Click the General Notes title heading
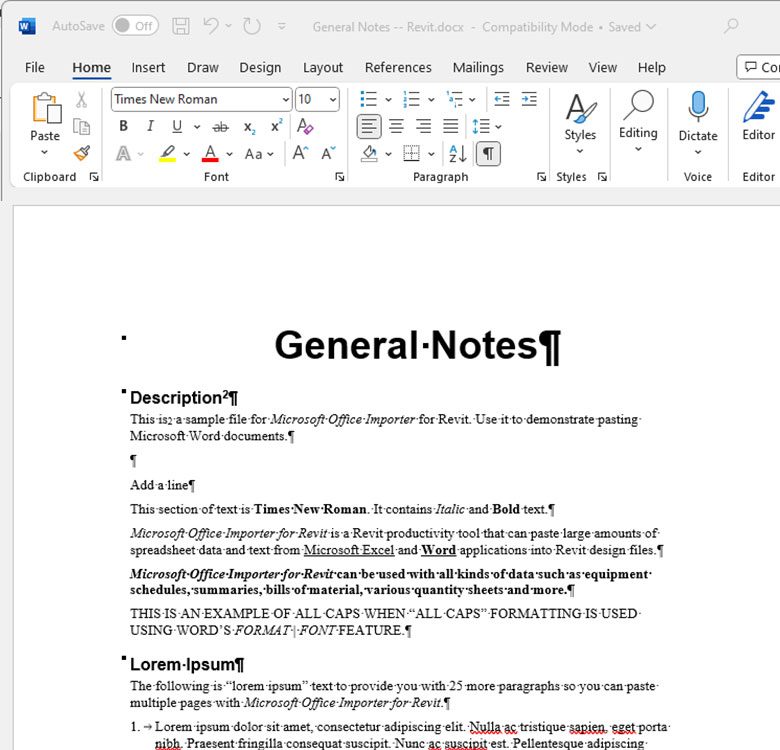780x750 pixels. pos(406,345)
